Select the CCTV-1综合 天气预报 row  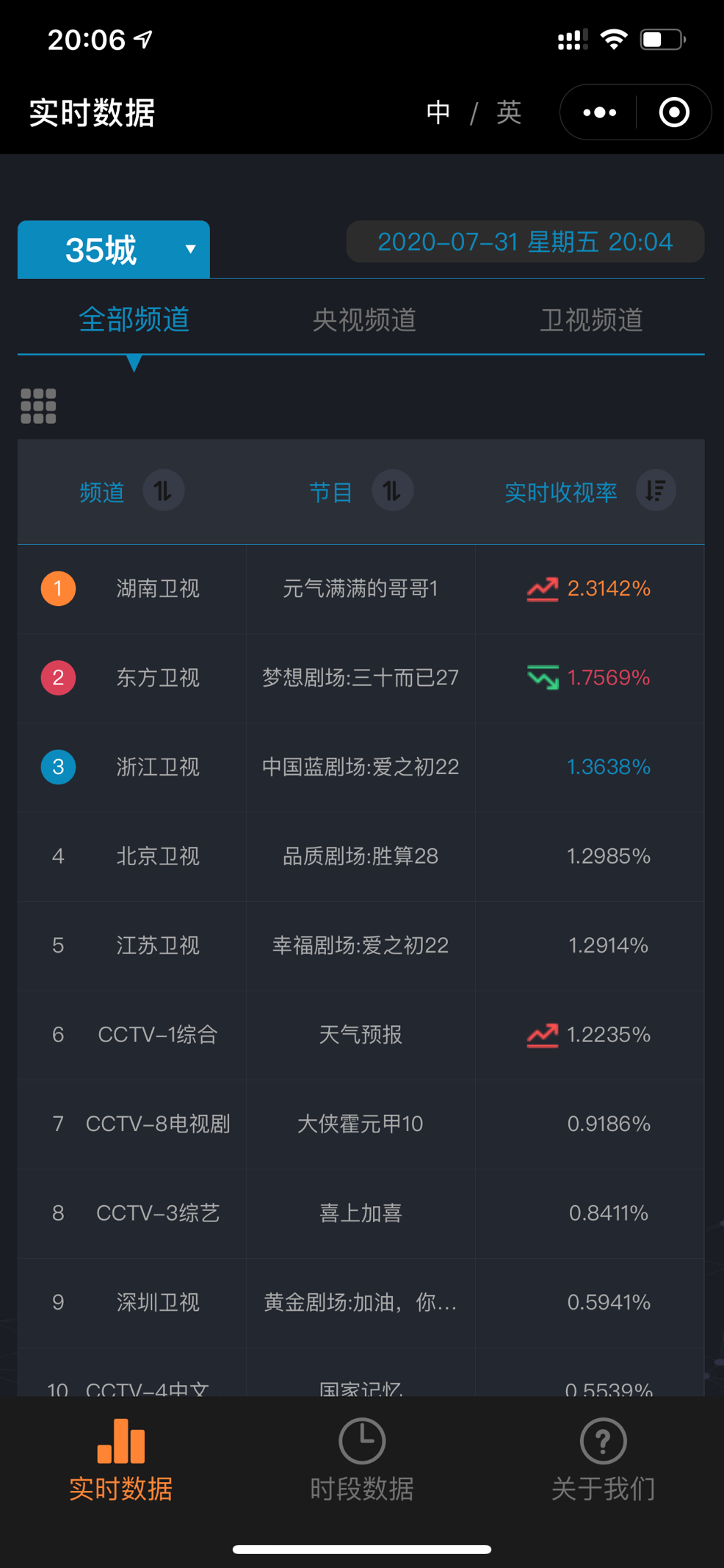[x=360, y=1035]
